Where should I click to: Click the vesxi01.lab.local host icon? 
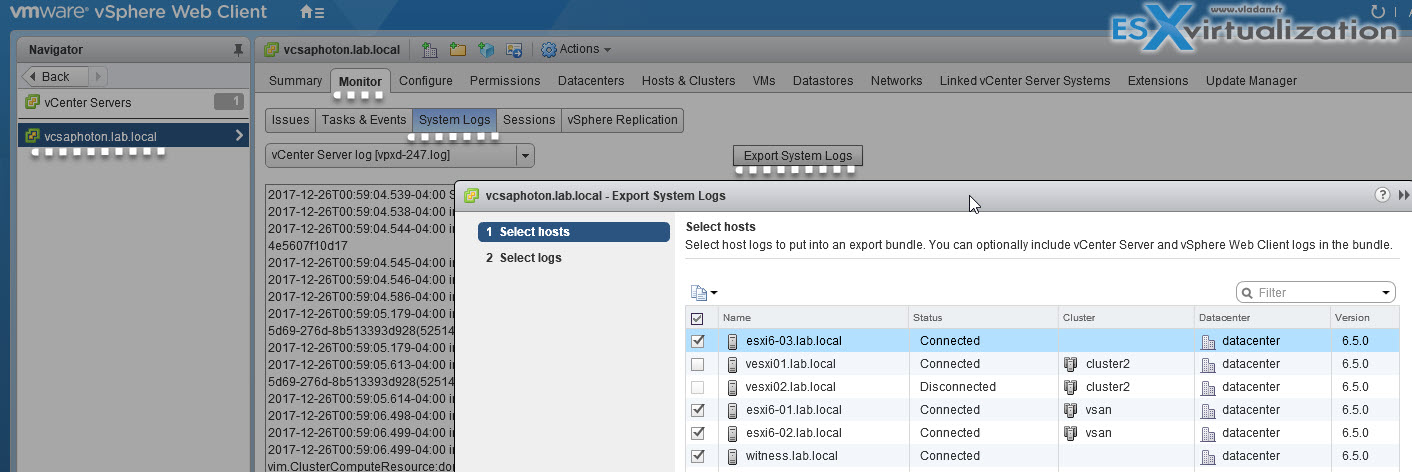(733, 364)
